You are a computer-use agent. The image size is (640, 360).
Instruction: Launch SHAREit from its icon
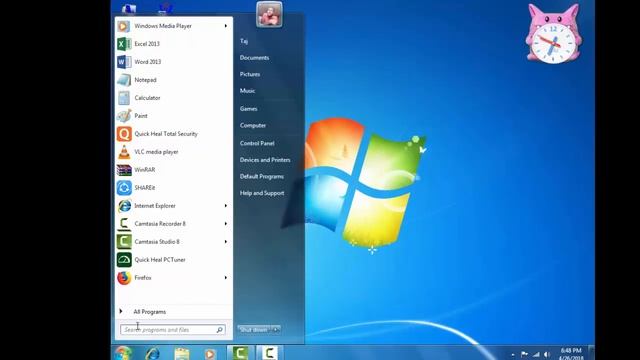click(124, 187)
